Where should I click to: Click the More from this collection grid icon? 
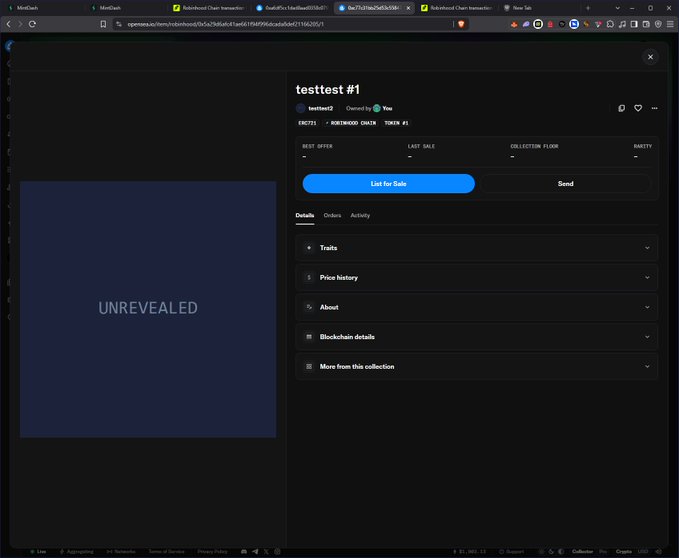pyautogui.click(x=309, y=367)
